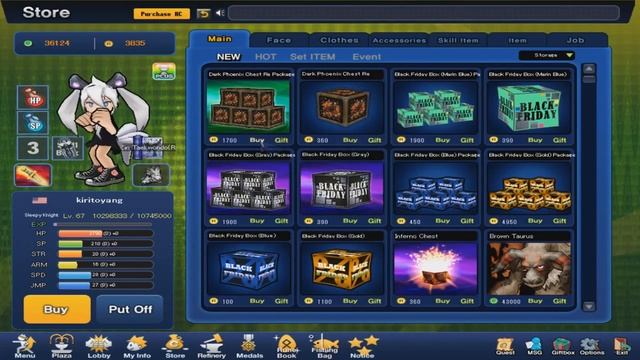
Task: Select the Inferno Chest thumbnail
Action: click(x=436, y=269)
